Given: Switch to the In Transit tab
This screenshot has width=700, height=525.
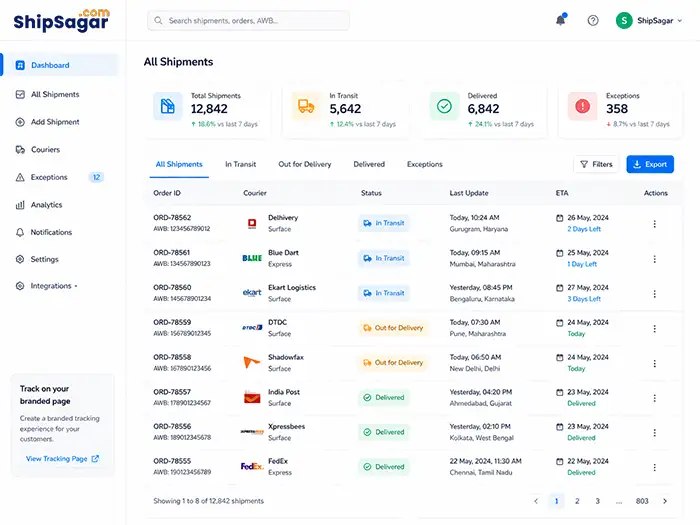Looking at the screenshot, I should click(241, 164).
